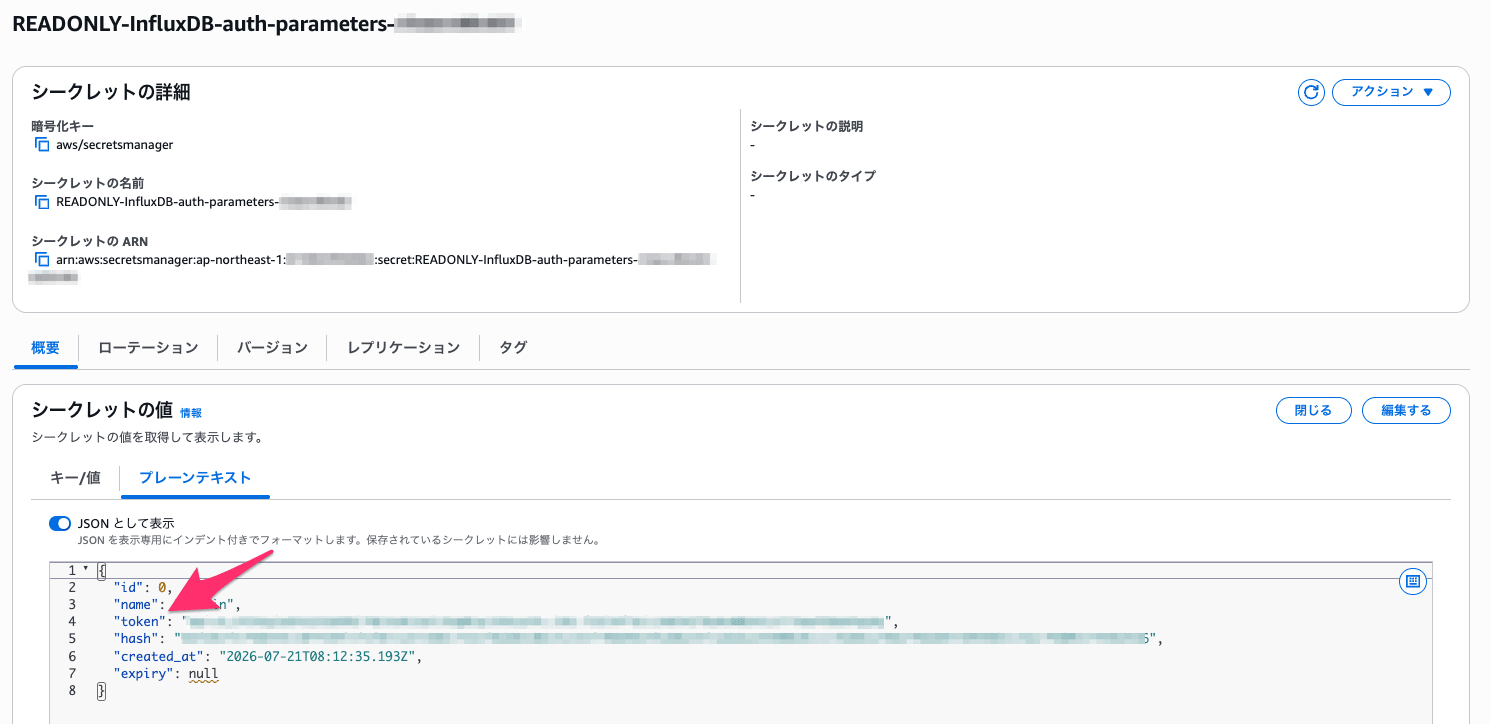Click the シークレットのタイプ label
Viewport: 1490px width, 724px height.
tap(813, 176)
